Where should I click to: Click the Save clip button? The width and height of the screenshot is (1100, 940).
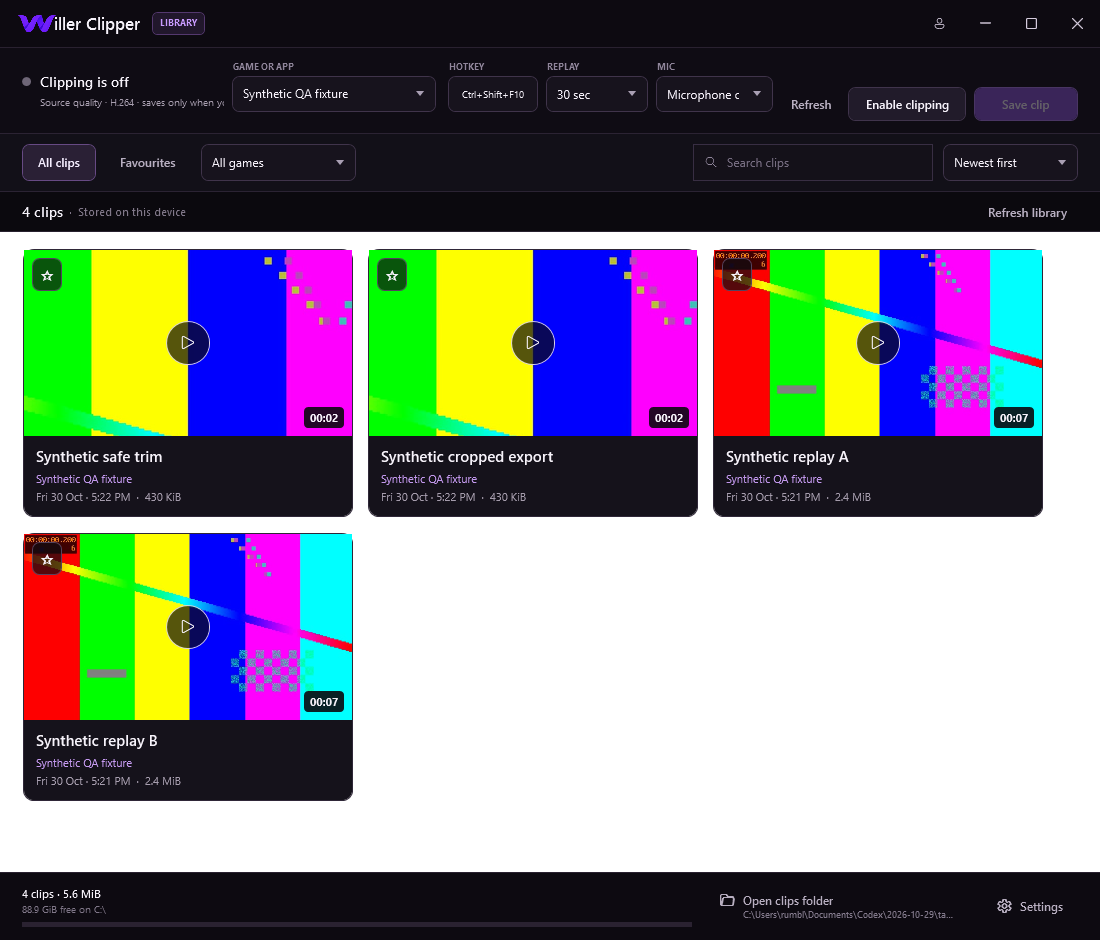[1026, 105]
